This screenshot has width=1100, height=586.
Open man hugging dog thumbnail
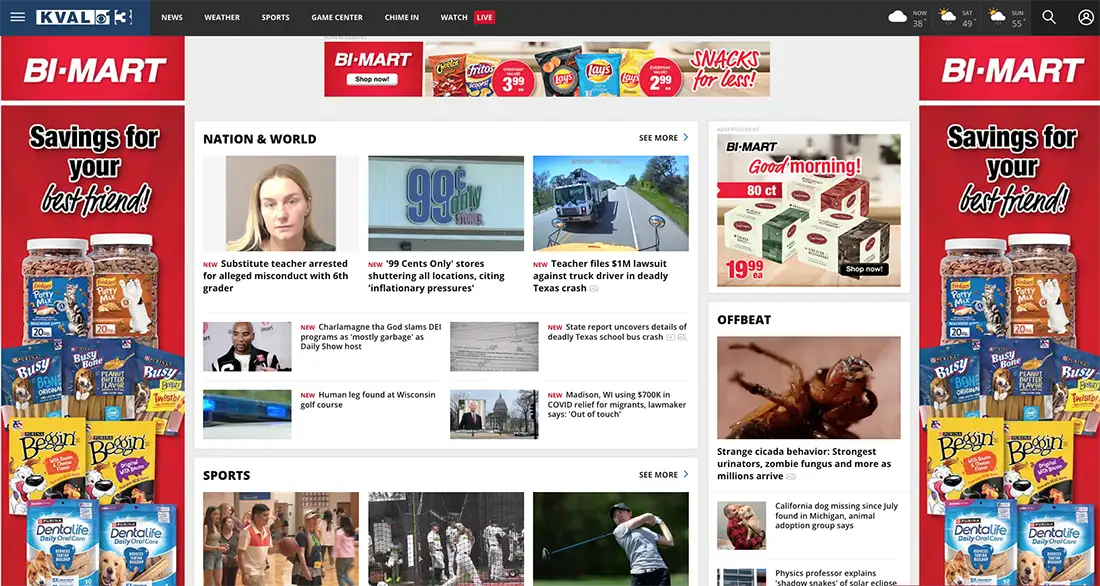(742, 525)
